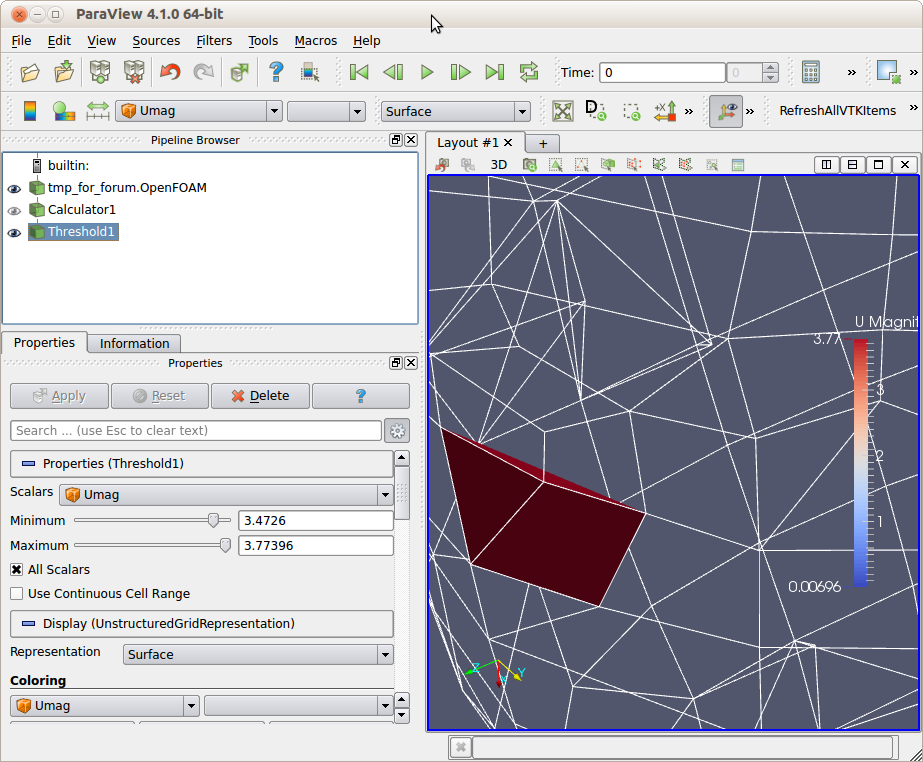Collapse the Display (UnstructuredGridRepresentation) section

pos(201,624)
